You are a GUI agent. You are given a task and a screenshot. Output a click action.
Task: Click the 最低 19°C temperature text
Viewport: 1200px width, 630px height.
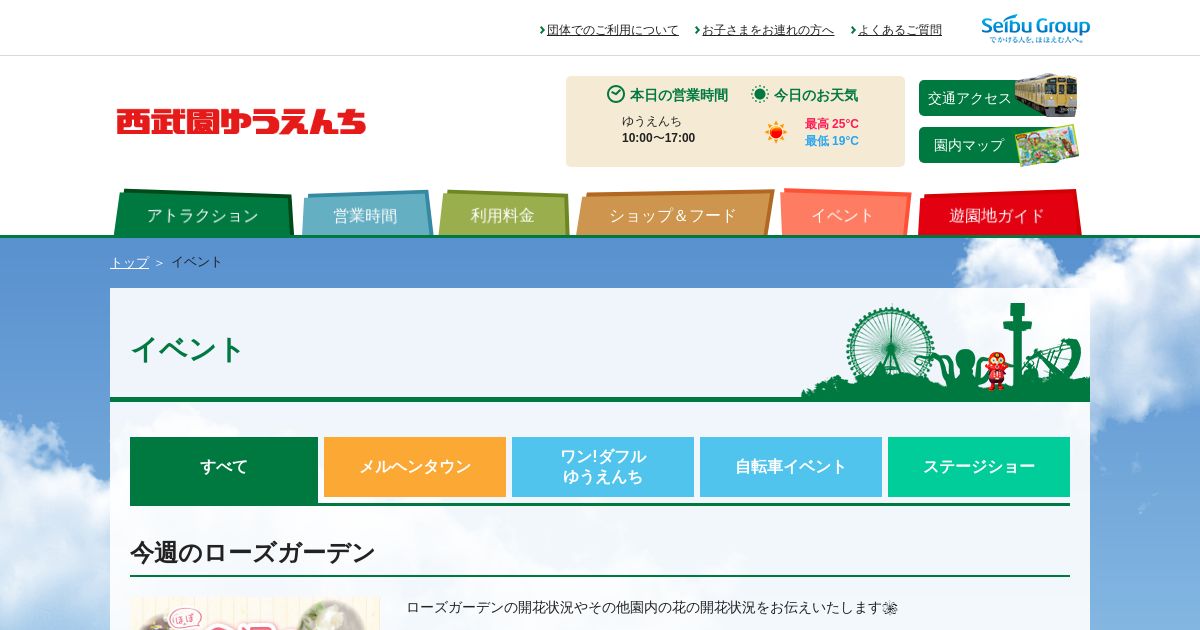832,141
